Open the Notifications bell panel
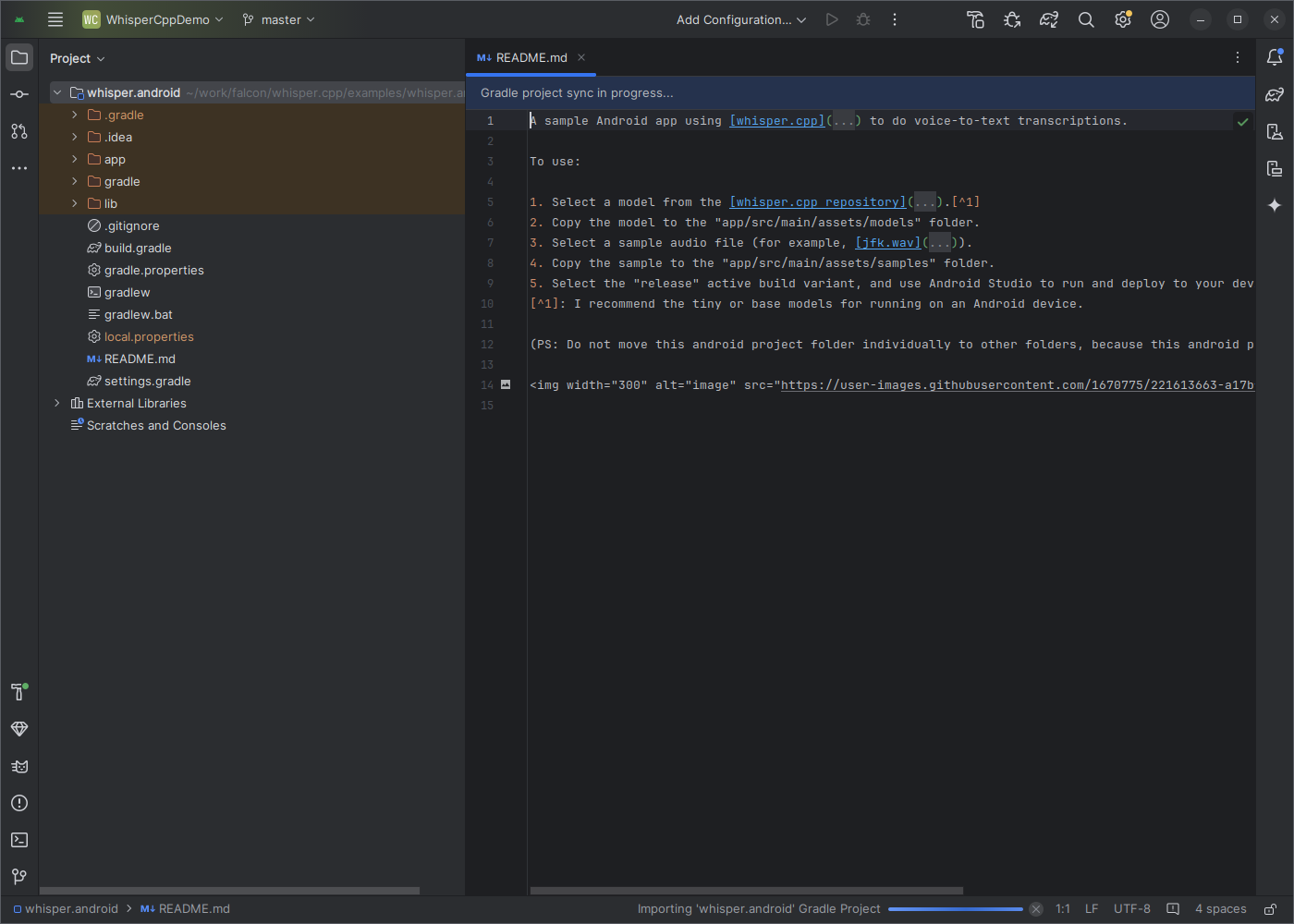Viewport: 1294px width, 924px height. (x=1276, y=57)
